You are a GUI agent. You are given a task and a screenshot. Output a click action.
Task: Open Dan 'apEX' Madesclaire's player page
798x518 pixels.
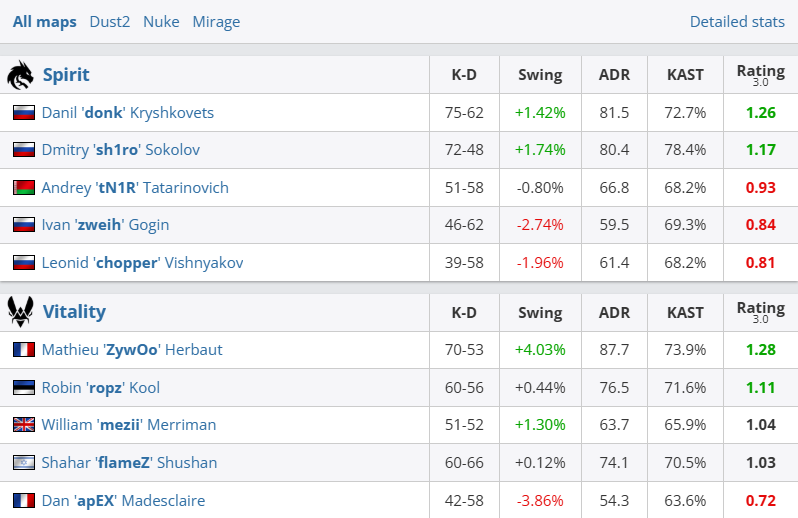pyautogui.click(x=124, y=500)
